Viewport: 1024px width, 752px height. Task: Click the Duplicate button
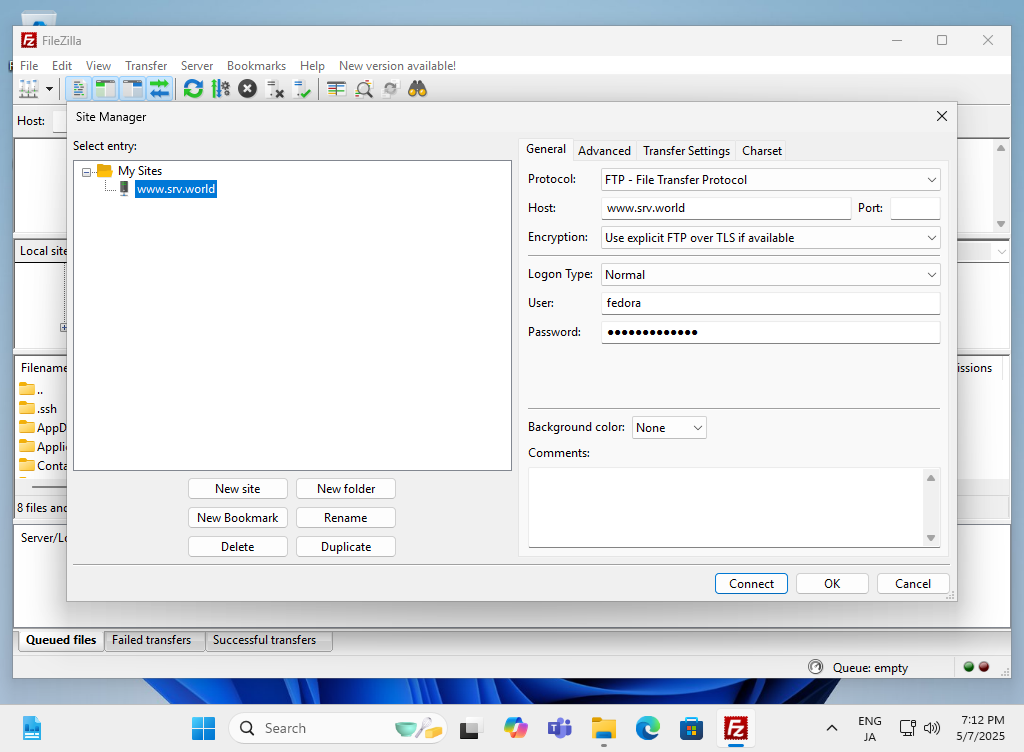pos(346,547)
